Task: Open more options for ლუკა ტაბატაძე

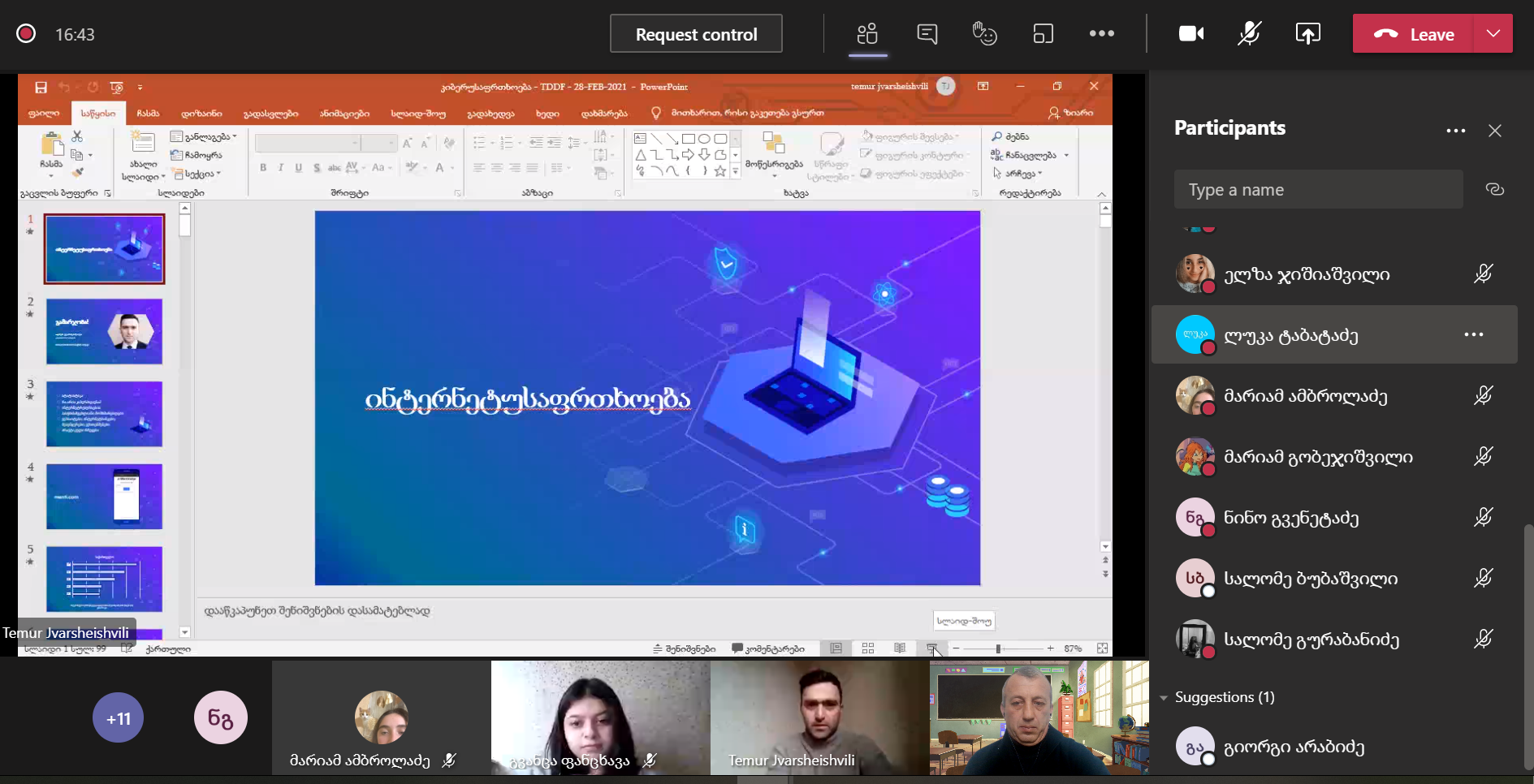Action: pos(1473,334)
